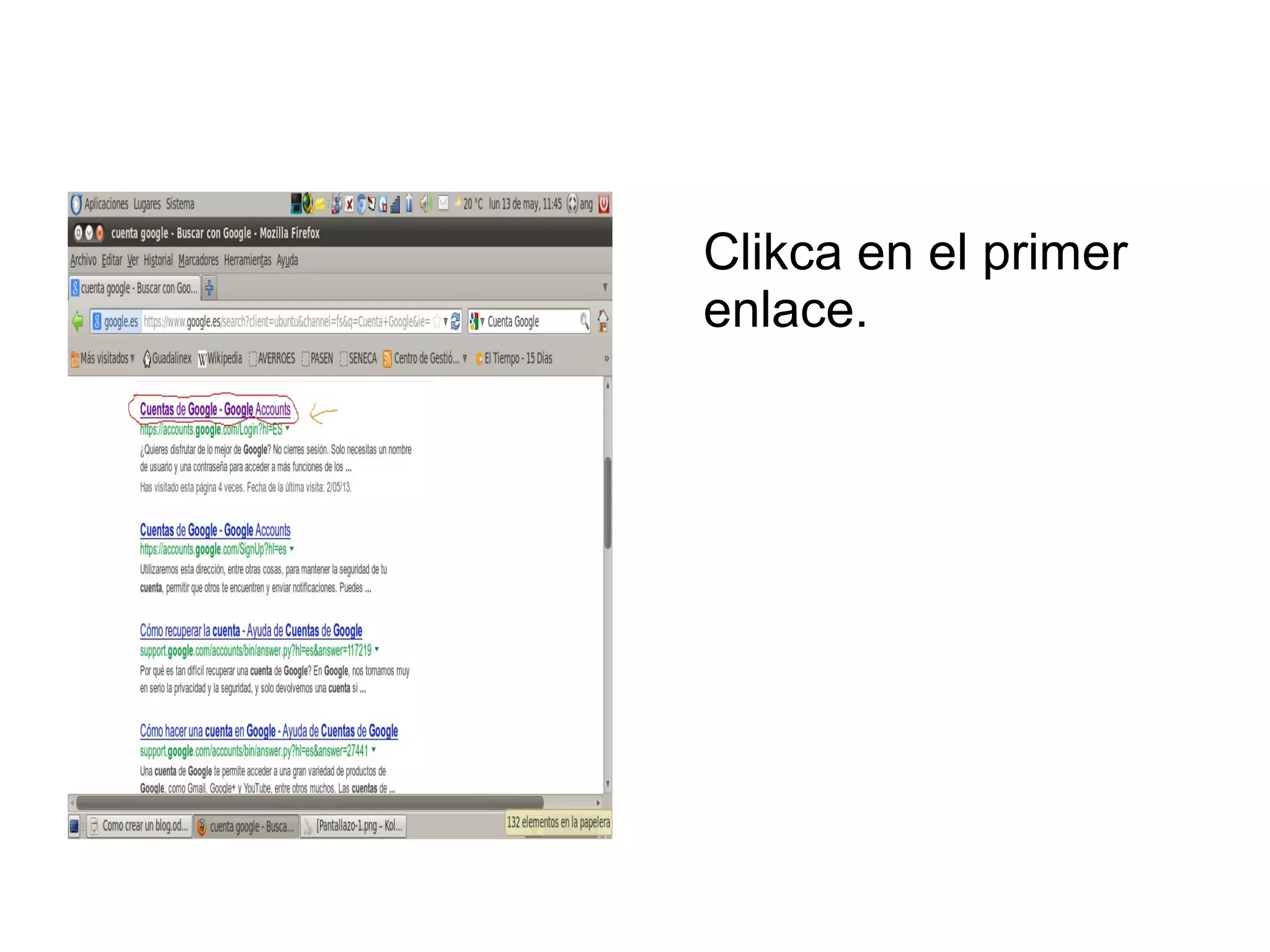The height and width of the screenshot is (952, 1270).
Task: Click the volume speaker tray icon
Action: point(426,203)
